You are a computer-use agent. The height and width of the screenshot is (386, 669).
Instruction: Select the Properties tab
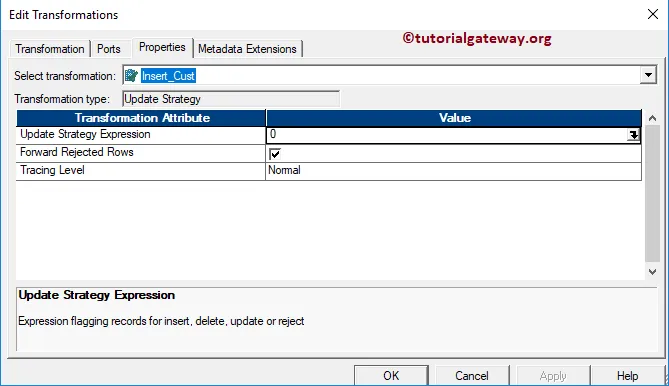click(x=162, y=47)
